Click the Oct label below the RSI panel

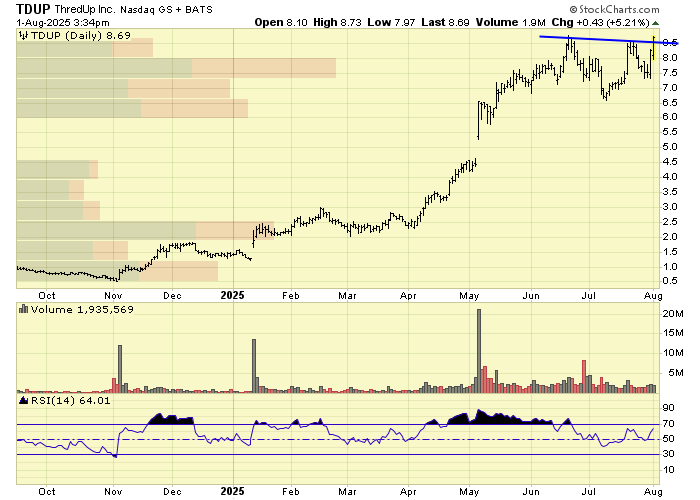47,492
